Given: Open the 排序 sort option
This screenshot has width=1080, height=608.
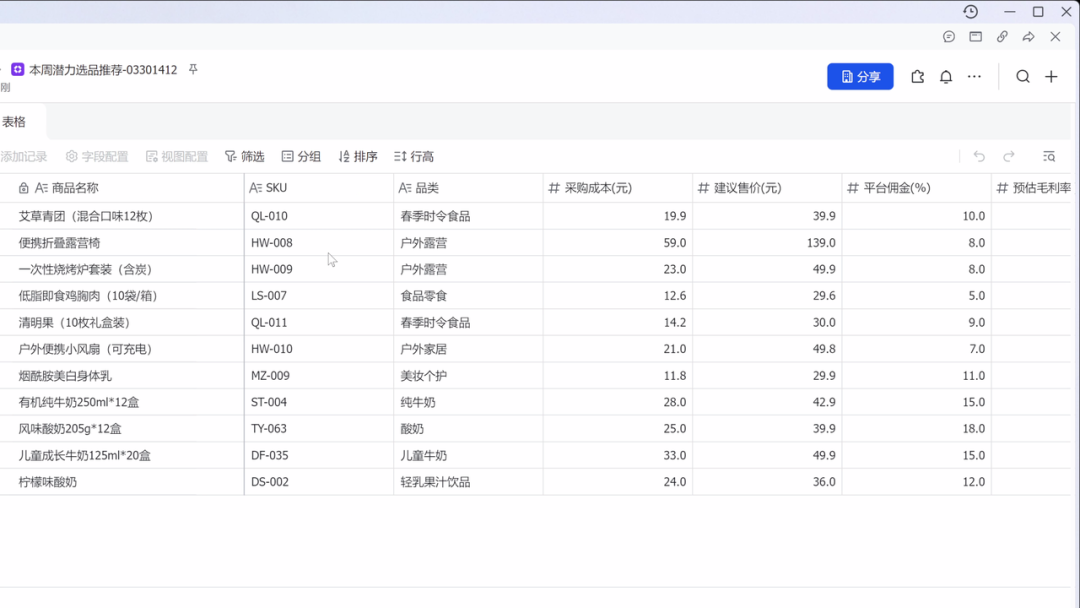Looking at the screenshot, I should [358, 157].
